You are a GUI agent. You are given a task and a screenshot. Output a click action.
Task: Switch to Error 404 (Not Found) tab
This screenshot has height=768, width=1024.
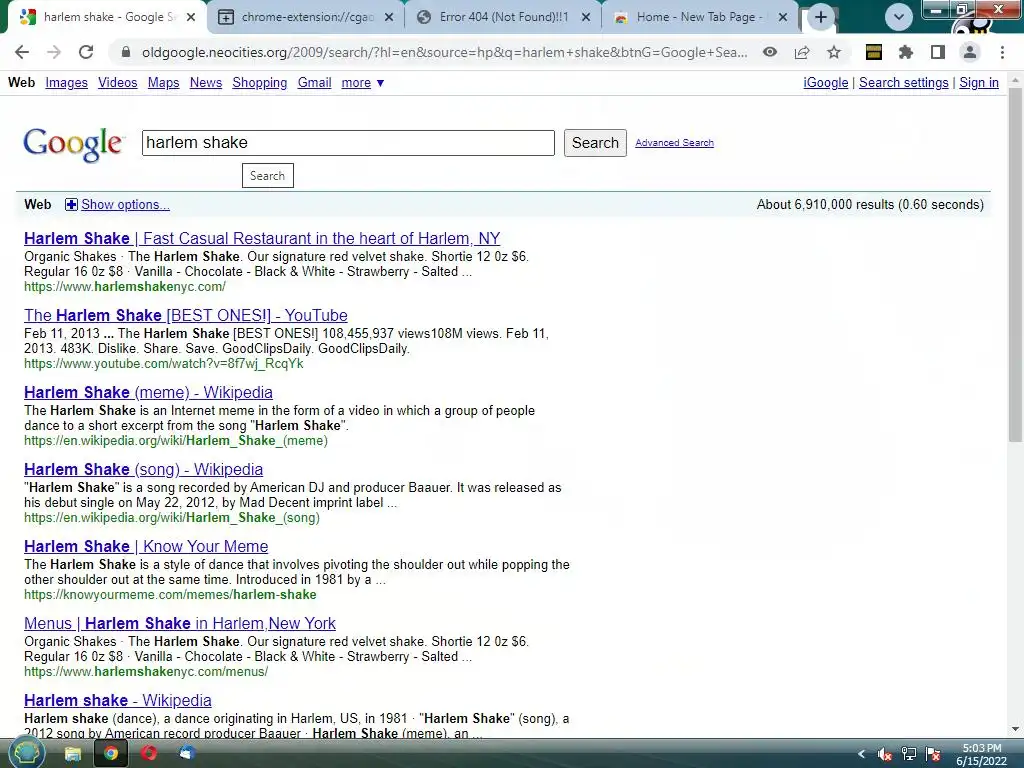(x=503, y=17)
